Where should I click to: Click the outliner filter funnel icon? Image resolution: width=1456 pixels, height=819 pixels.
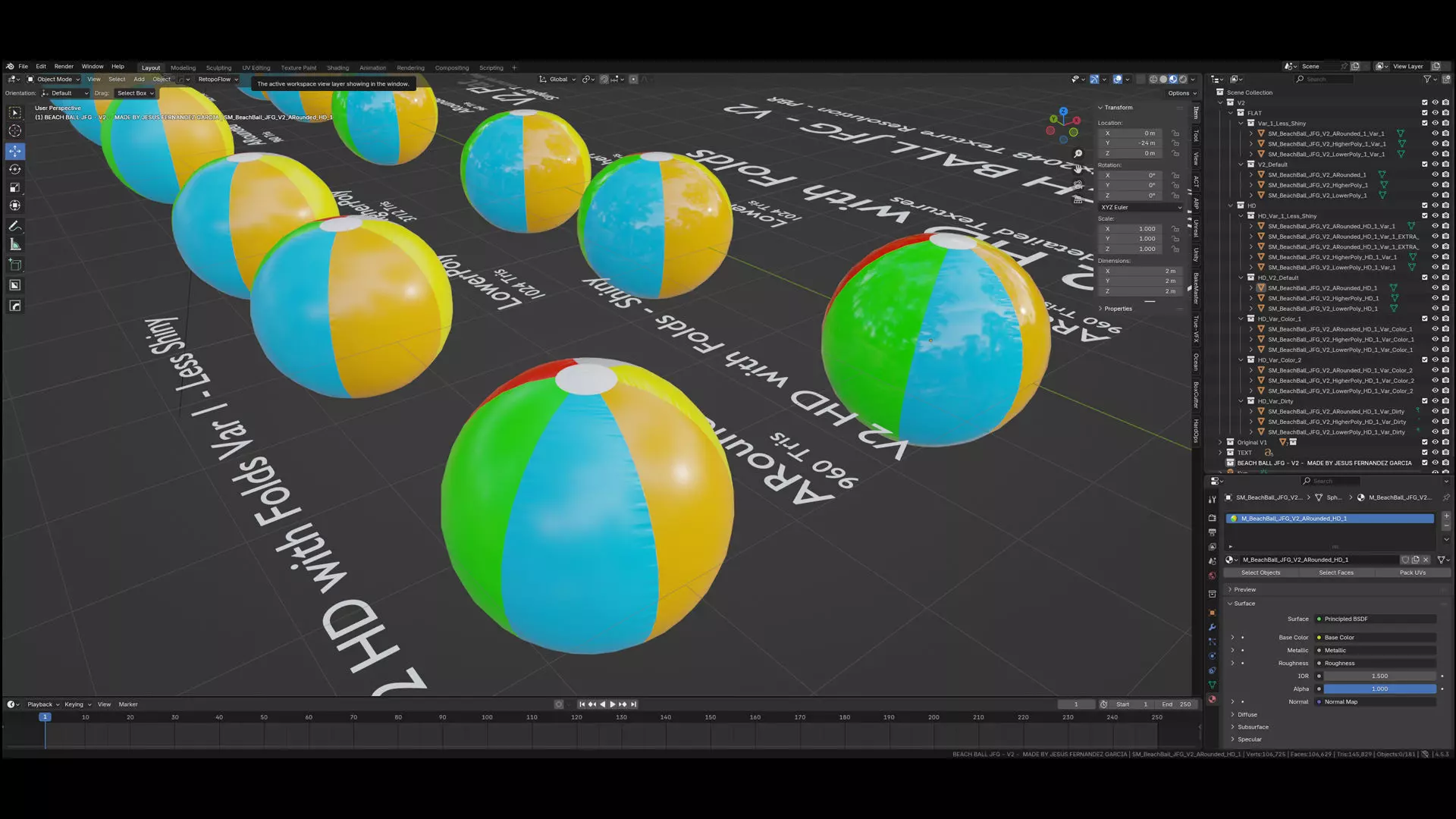pyautogui.click(x=1427, y=79)
